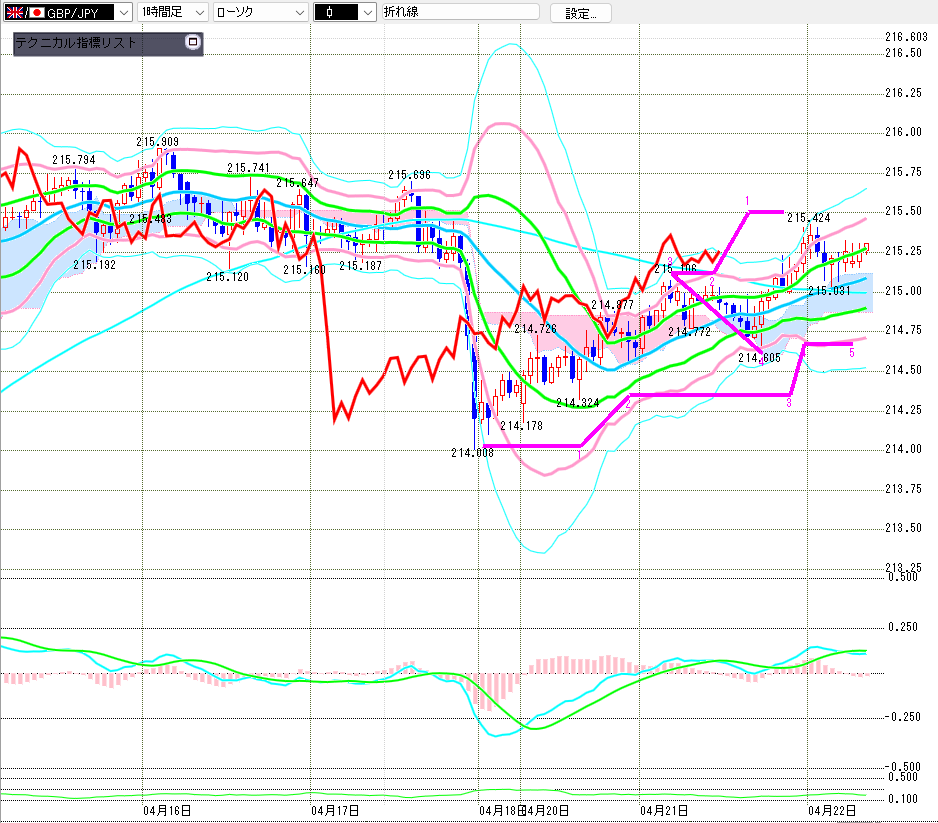938x823 pixels.
Task: Open the GBP/JPY currency pair dropdown
Action: coord(122,13)
